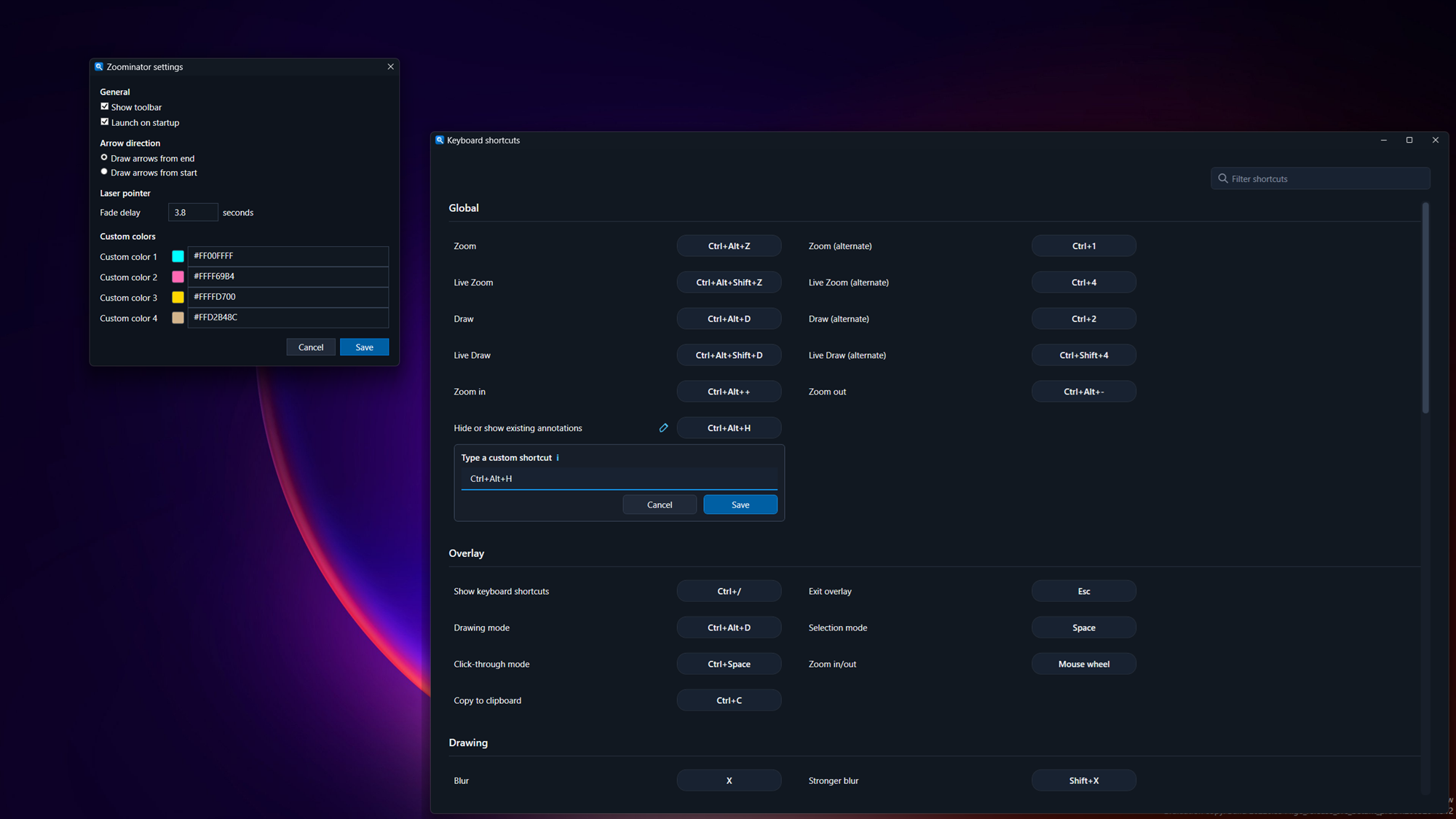
Task: Click the #FF00FFFF hex color field
Action: coord(288,256)
